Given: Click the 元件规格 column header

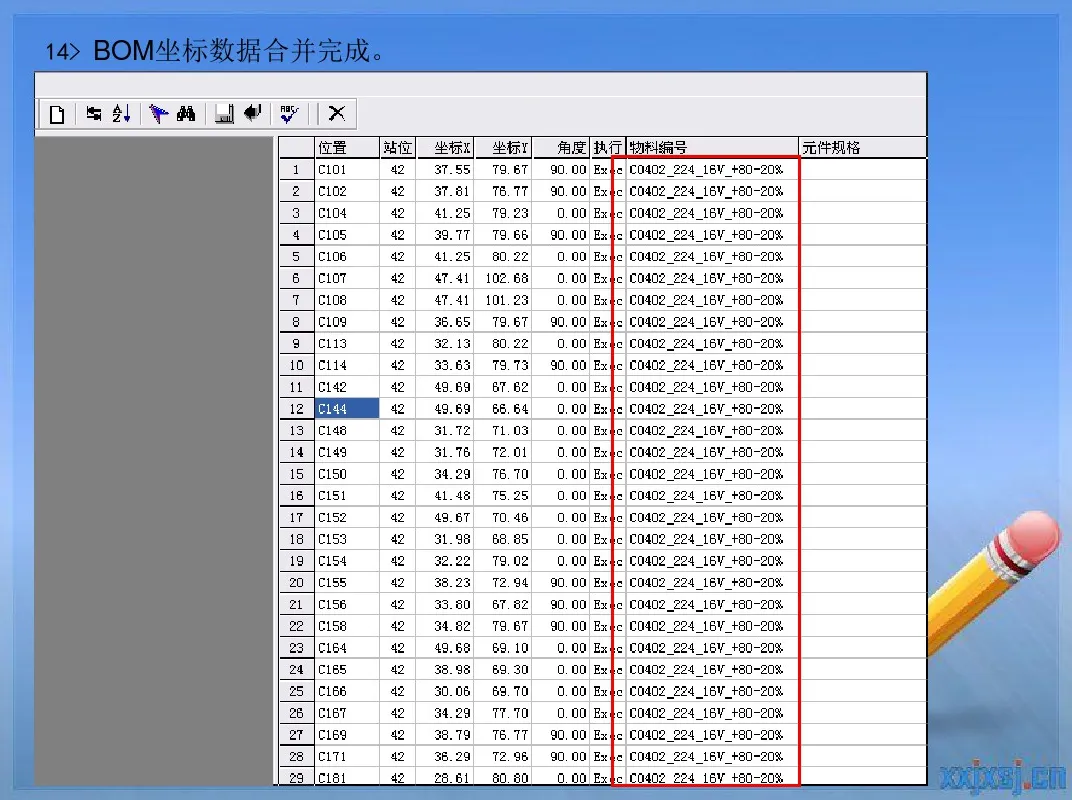Looking at the screenshot, I should point(863,148).
